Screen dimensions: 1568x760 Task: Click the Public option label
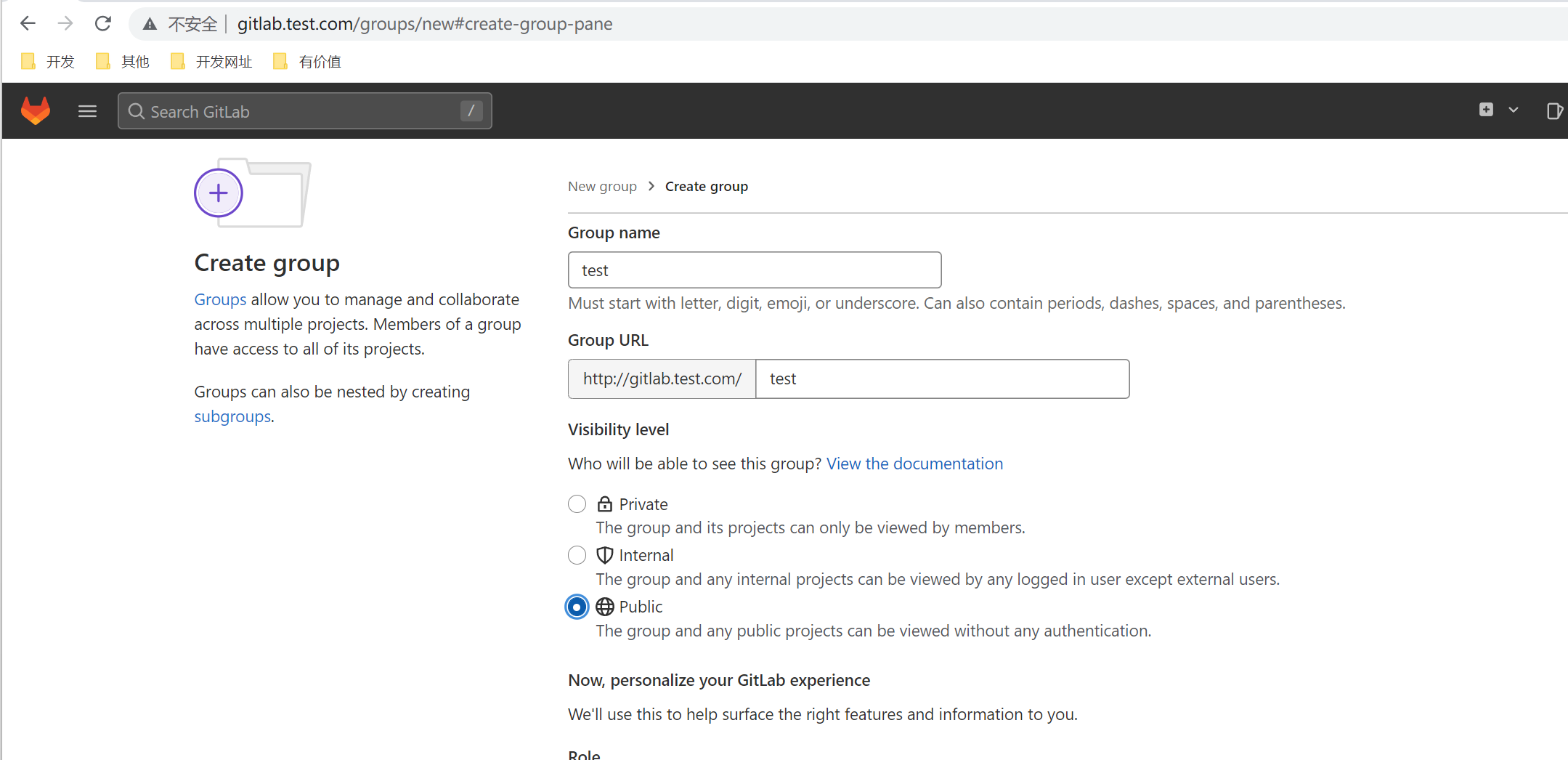(641, 607)
